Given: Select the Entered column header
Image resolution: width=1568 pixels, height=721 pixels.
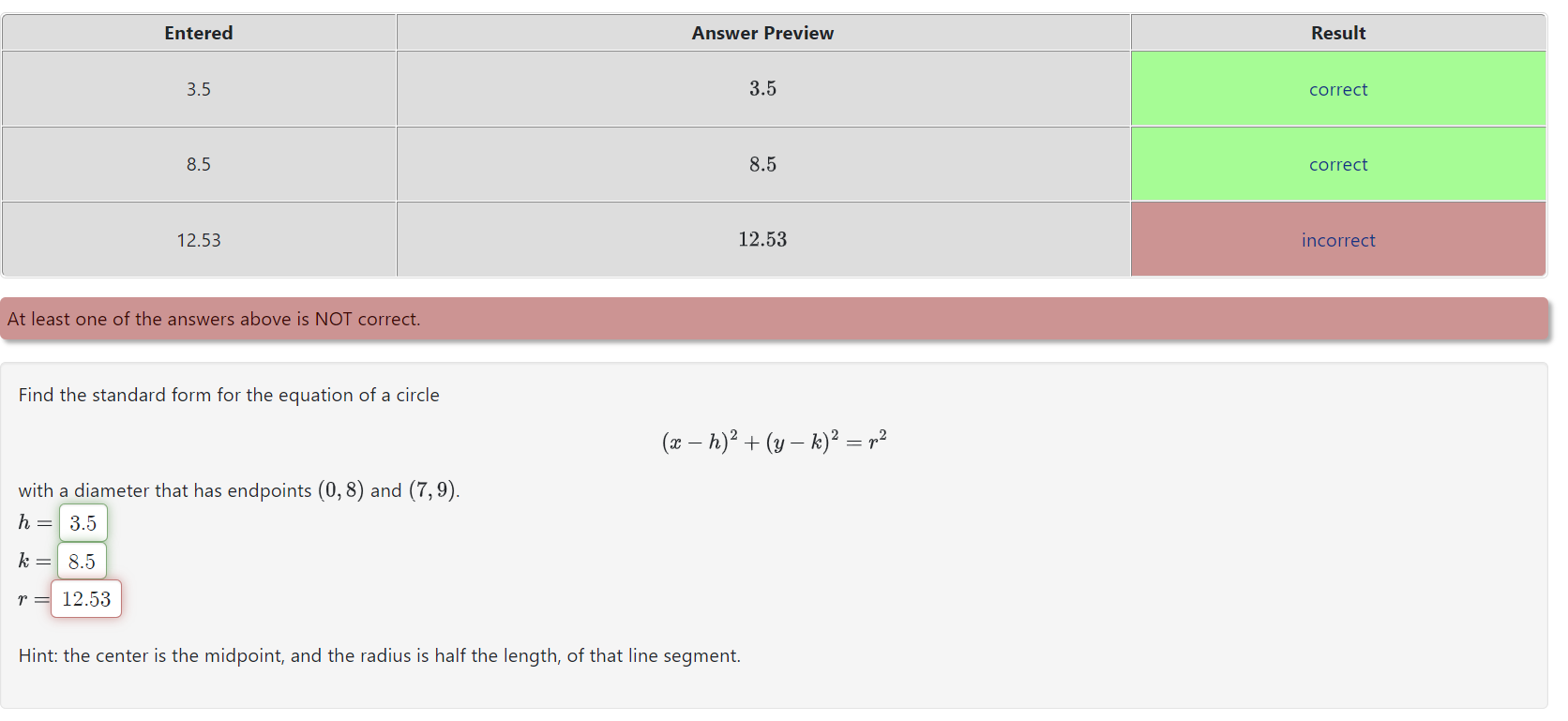Looking at the screenshot, I should (x=198, y=32).
